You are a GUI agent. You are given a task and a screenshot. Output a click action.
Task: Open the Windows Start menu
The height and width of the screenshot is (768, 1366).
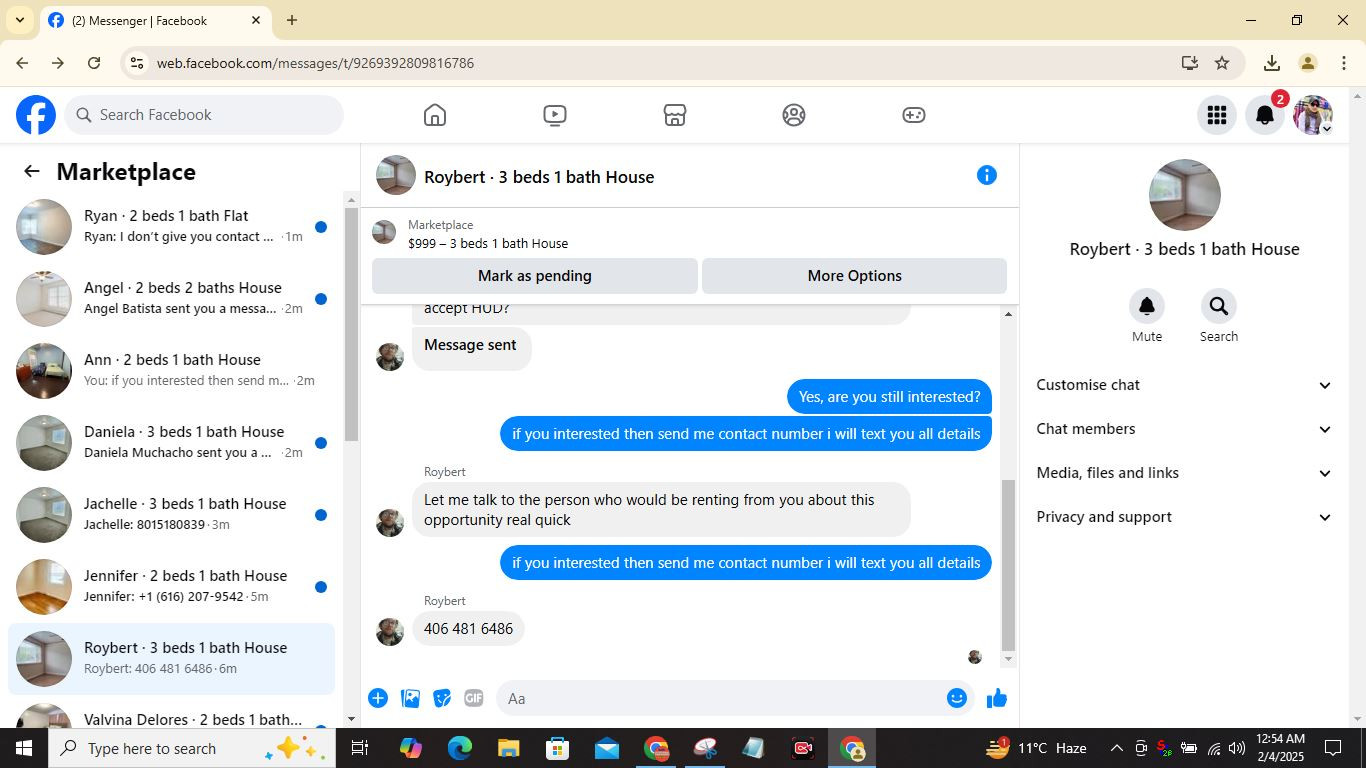tap(24, 748)
